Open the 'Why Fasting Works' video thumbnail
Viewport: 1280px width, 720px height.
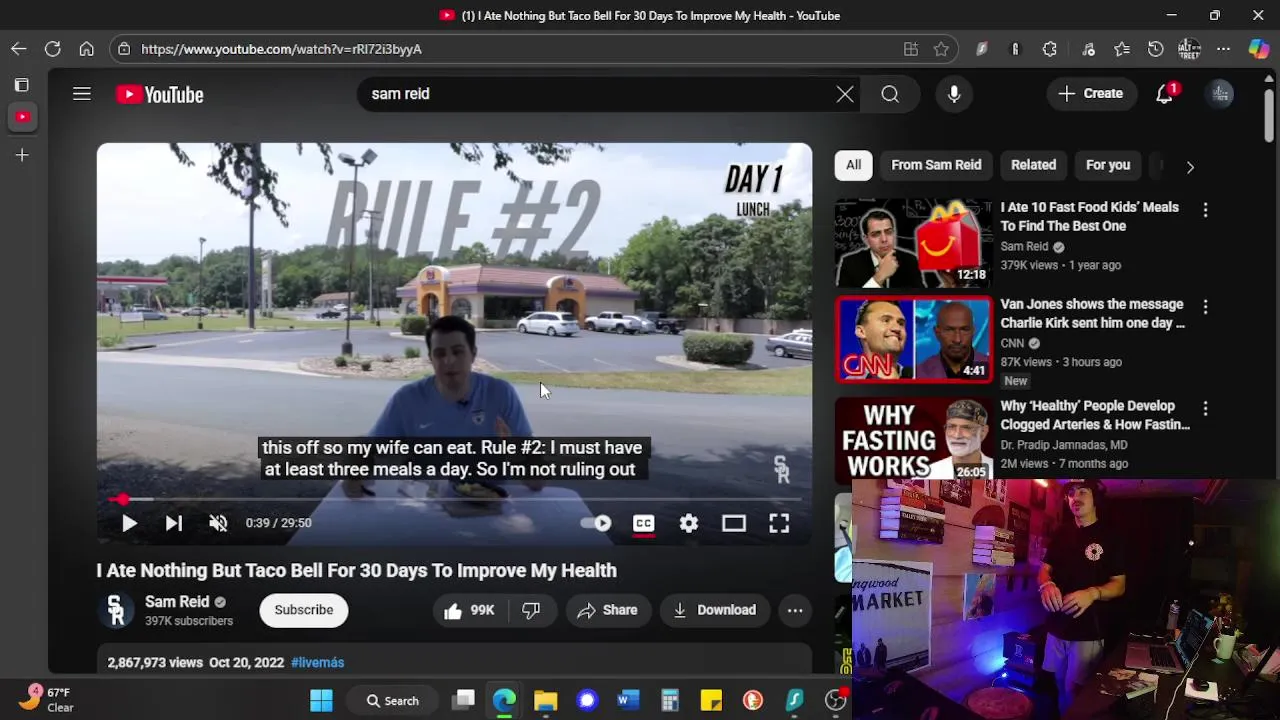tap(914, 440)
